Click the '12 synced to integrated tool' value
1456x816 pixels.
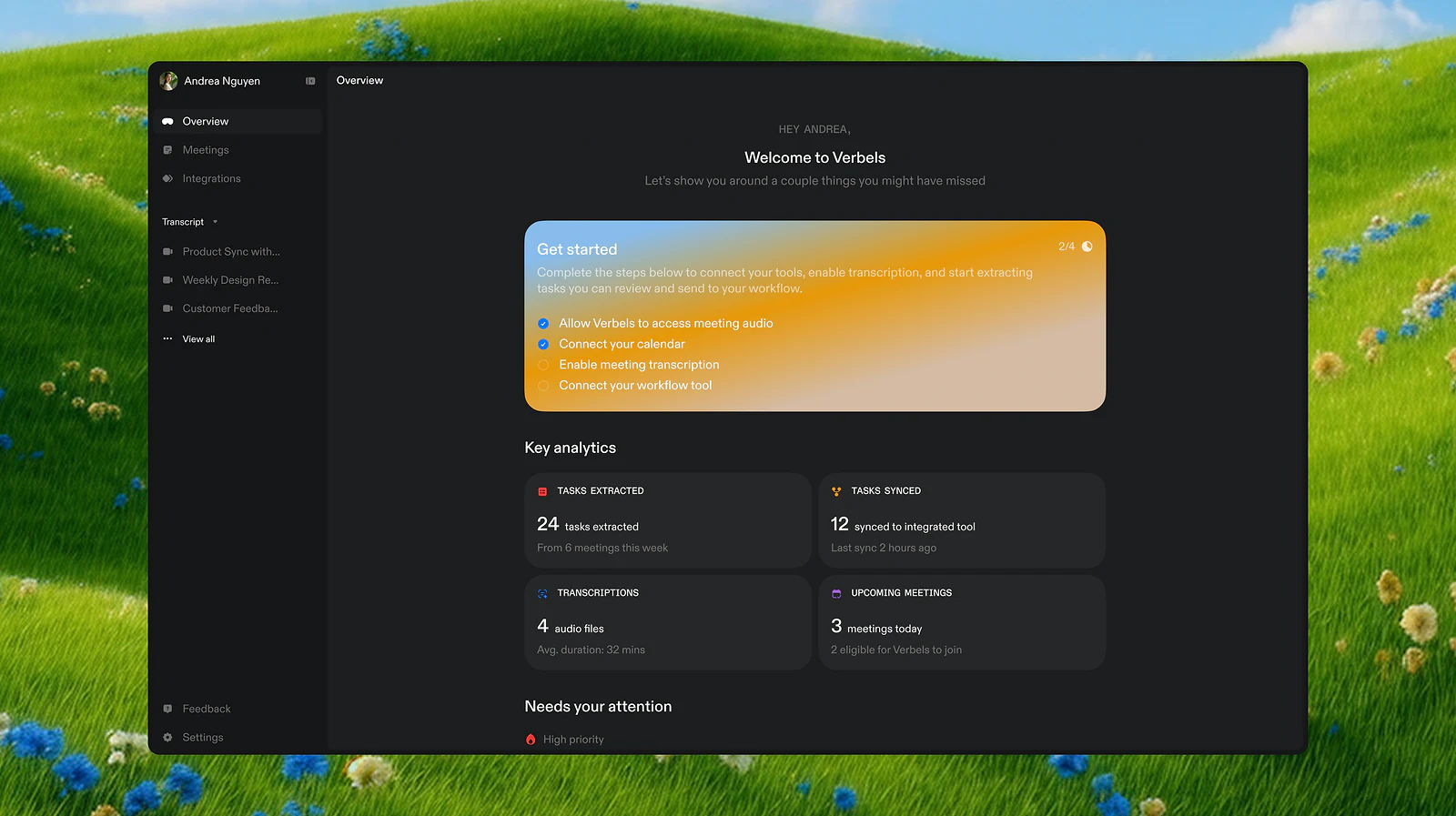903,525
